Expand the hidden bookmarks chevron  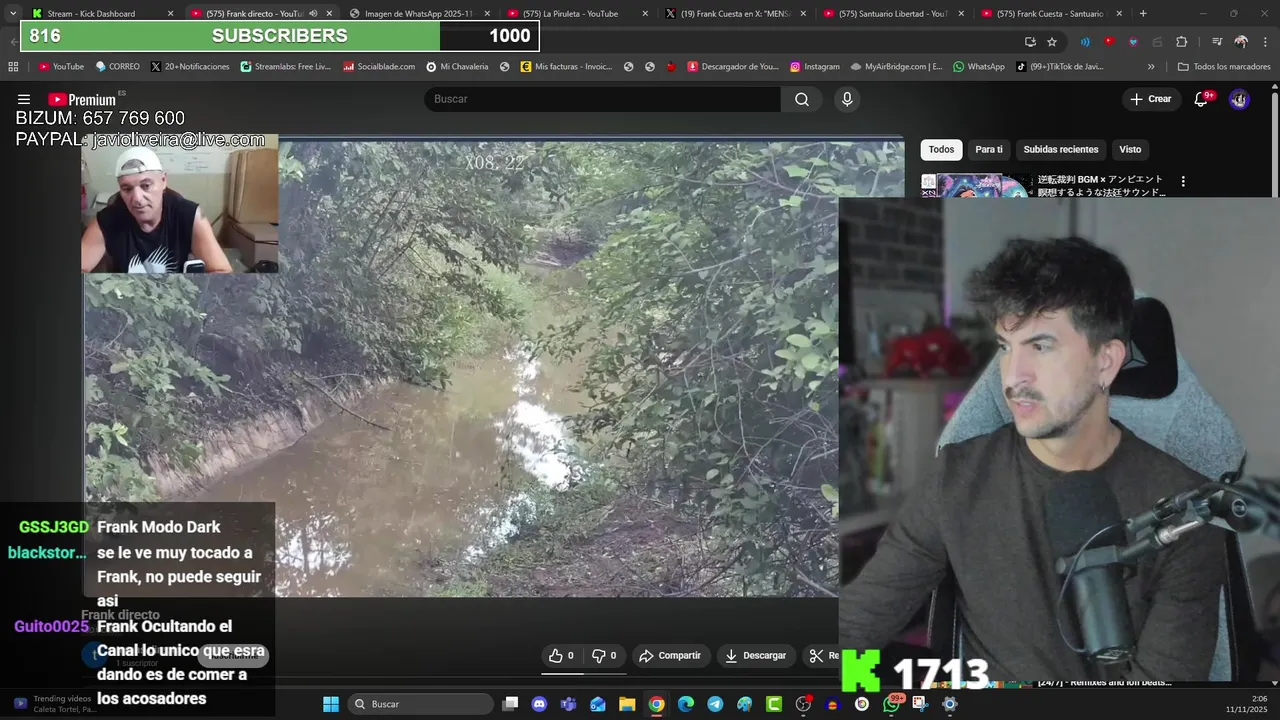point(1151,67)
